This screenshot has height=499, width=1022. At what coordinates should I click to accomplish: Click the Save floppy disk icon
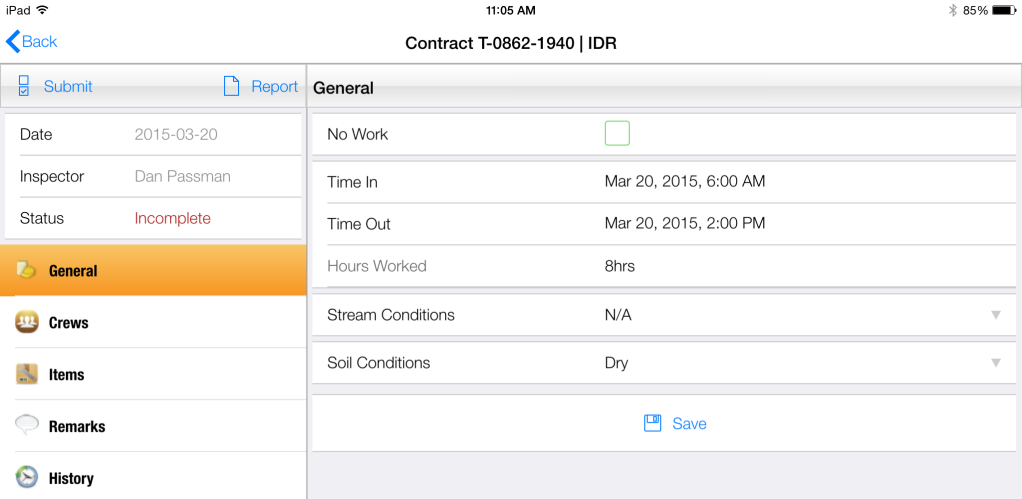pos(653,424)
